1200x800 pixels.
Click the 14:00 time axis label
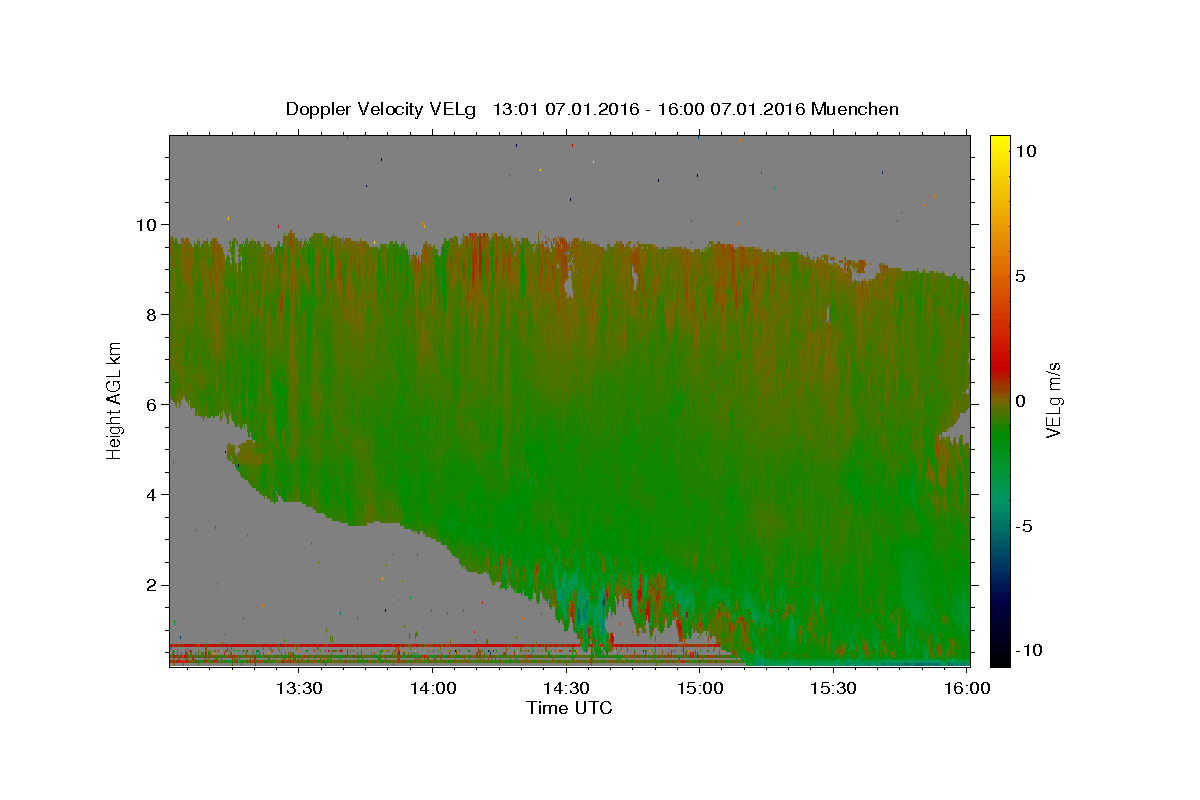[x=433, y=688]
